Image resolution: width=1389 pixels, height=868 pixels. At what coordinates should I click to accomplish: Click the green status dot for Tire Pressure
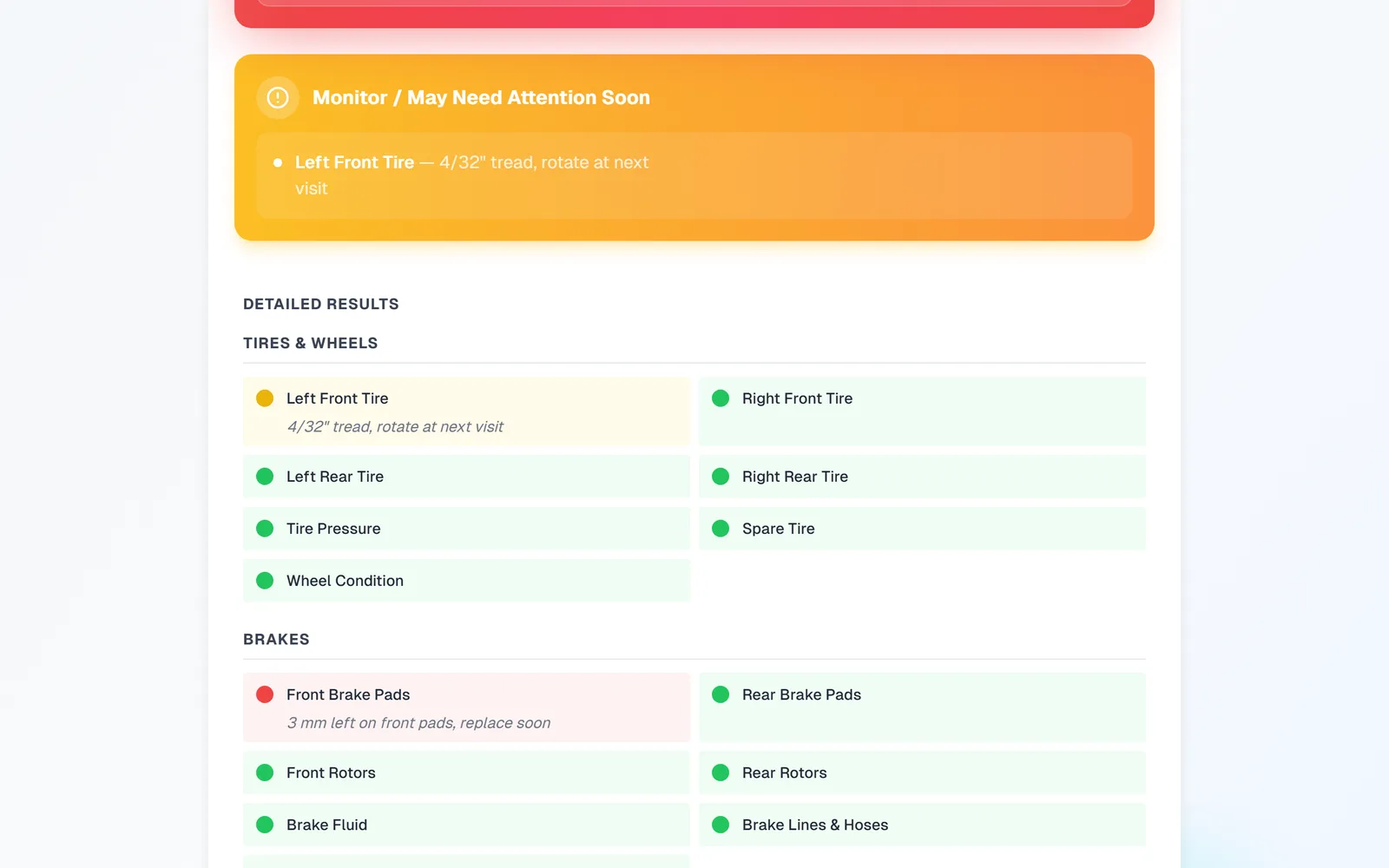point(265,529)
